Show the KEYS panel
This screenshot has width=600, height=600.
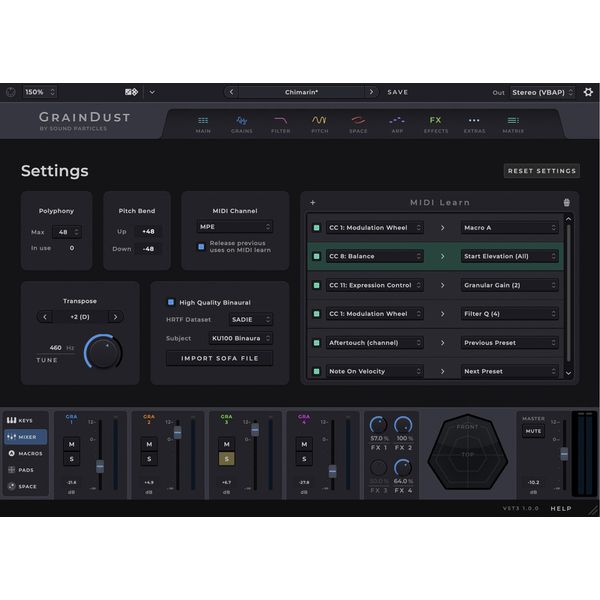coord(25,421)
